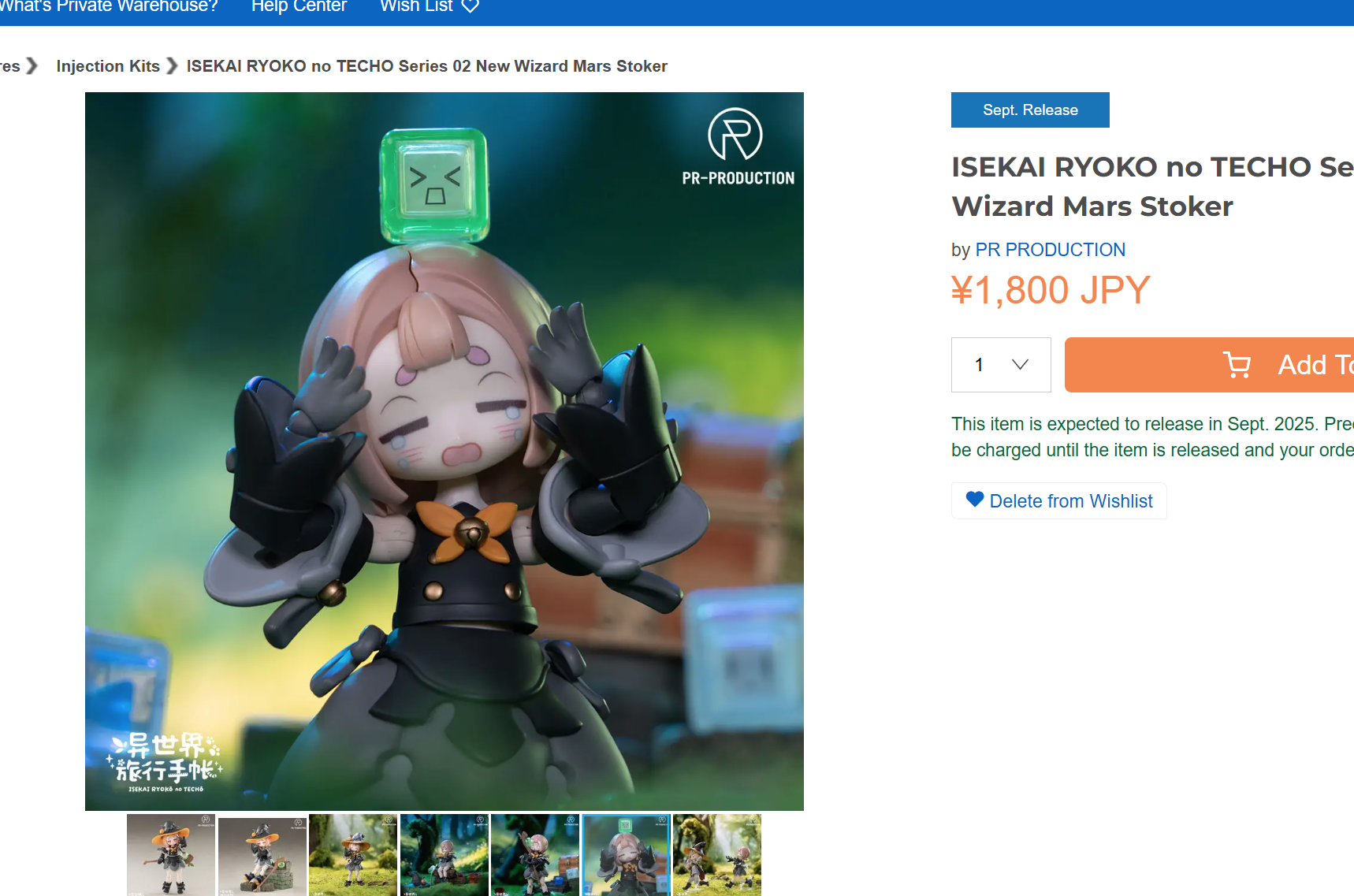Viewport: 1354px width, 896px height.
Task: Select the third thumbnail on grassy field
Action: click(x=353, y=855)
